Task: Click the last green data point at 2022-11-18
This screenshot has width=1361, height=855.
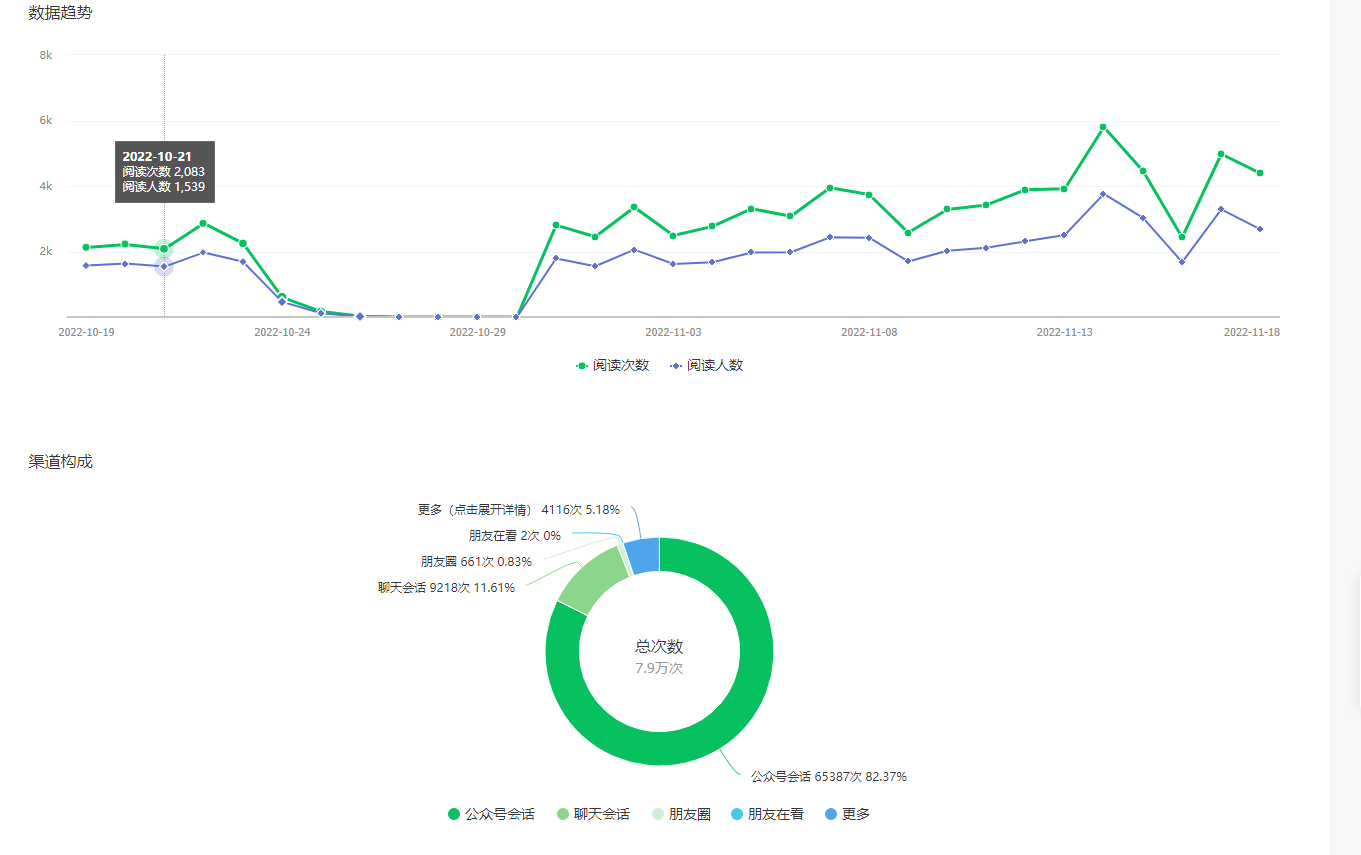Action: (x=1260, y=173)
